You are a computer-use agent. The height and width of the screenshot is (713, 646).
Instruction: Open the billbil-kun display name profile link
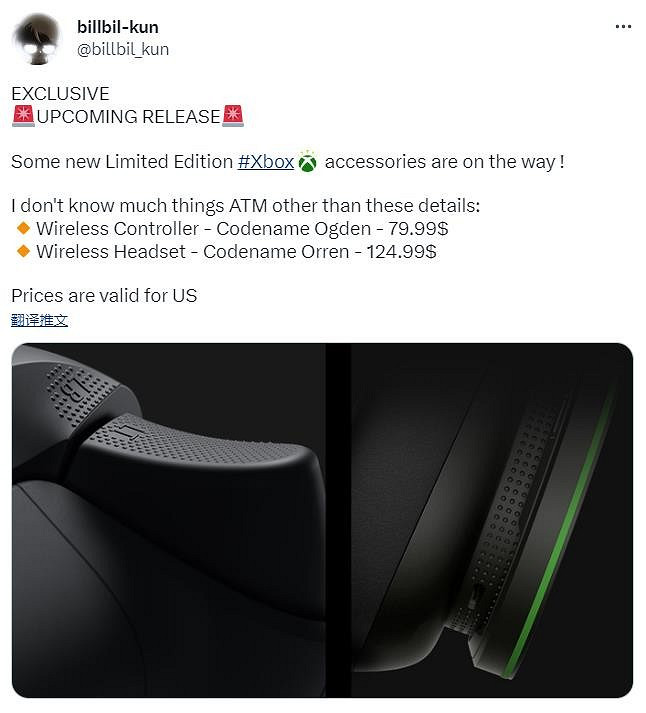tap(118, 27)
